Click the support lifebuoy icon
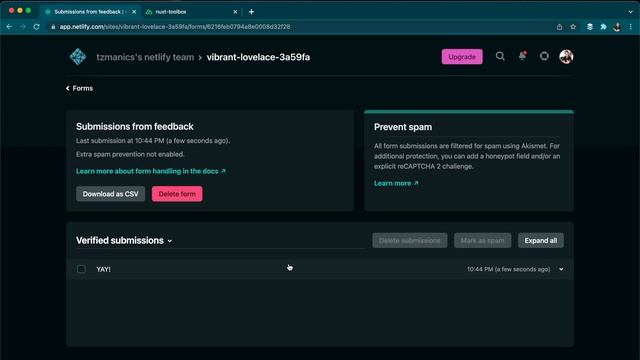The height and width of the screenshot is (360, 640). point(544,56)
